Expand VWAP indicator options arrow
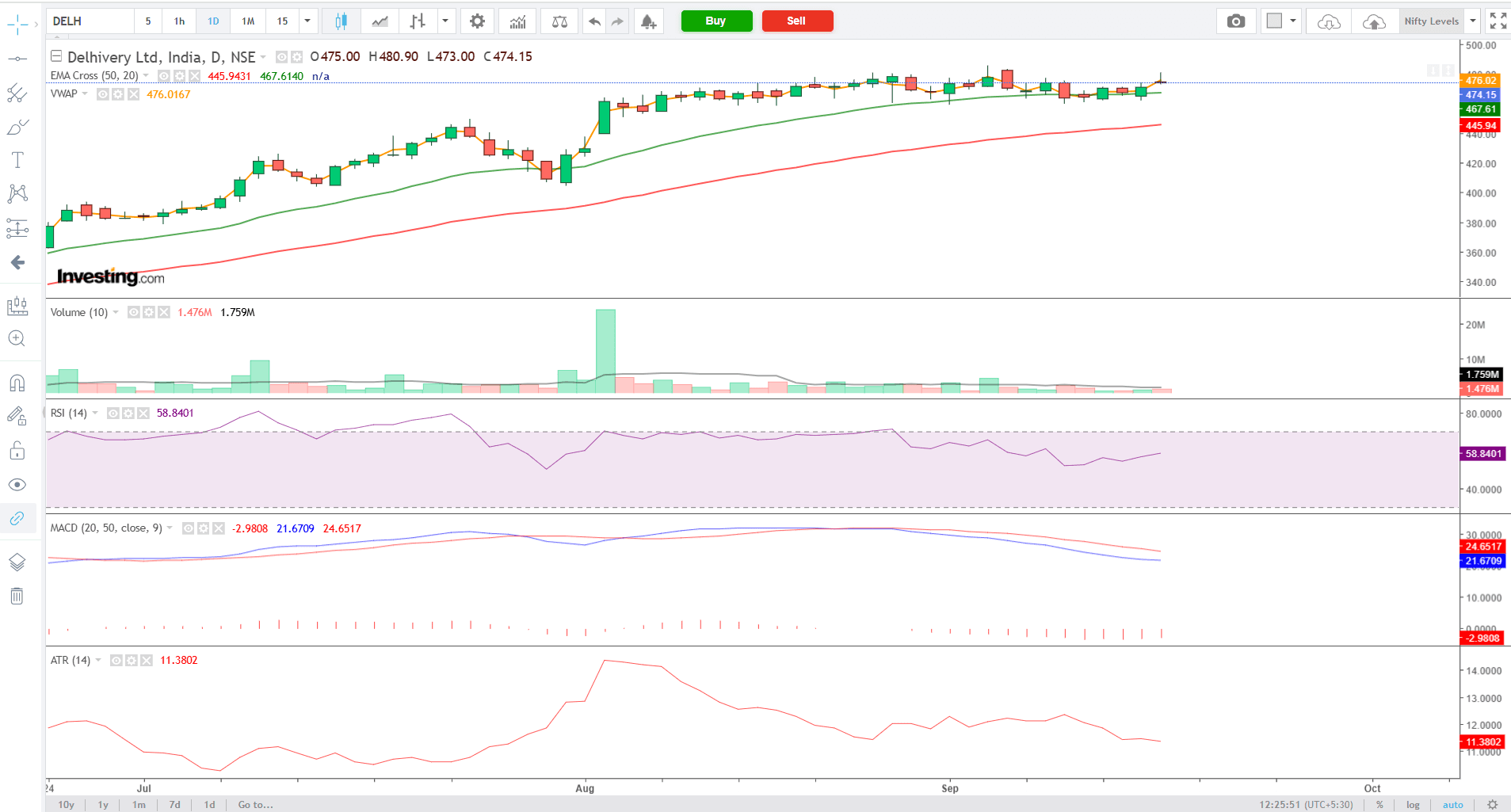Viewport: 1511px width, 812px height. point(86,94)
